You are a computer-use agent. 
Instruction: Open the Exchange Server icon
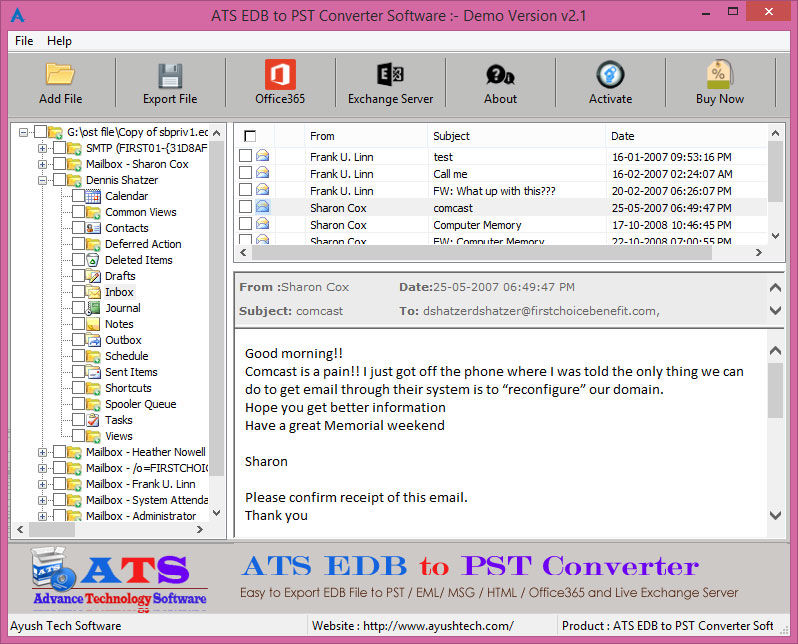(x=390, y=74)
